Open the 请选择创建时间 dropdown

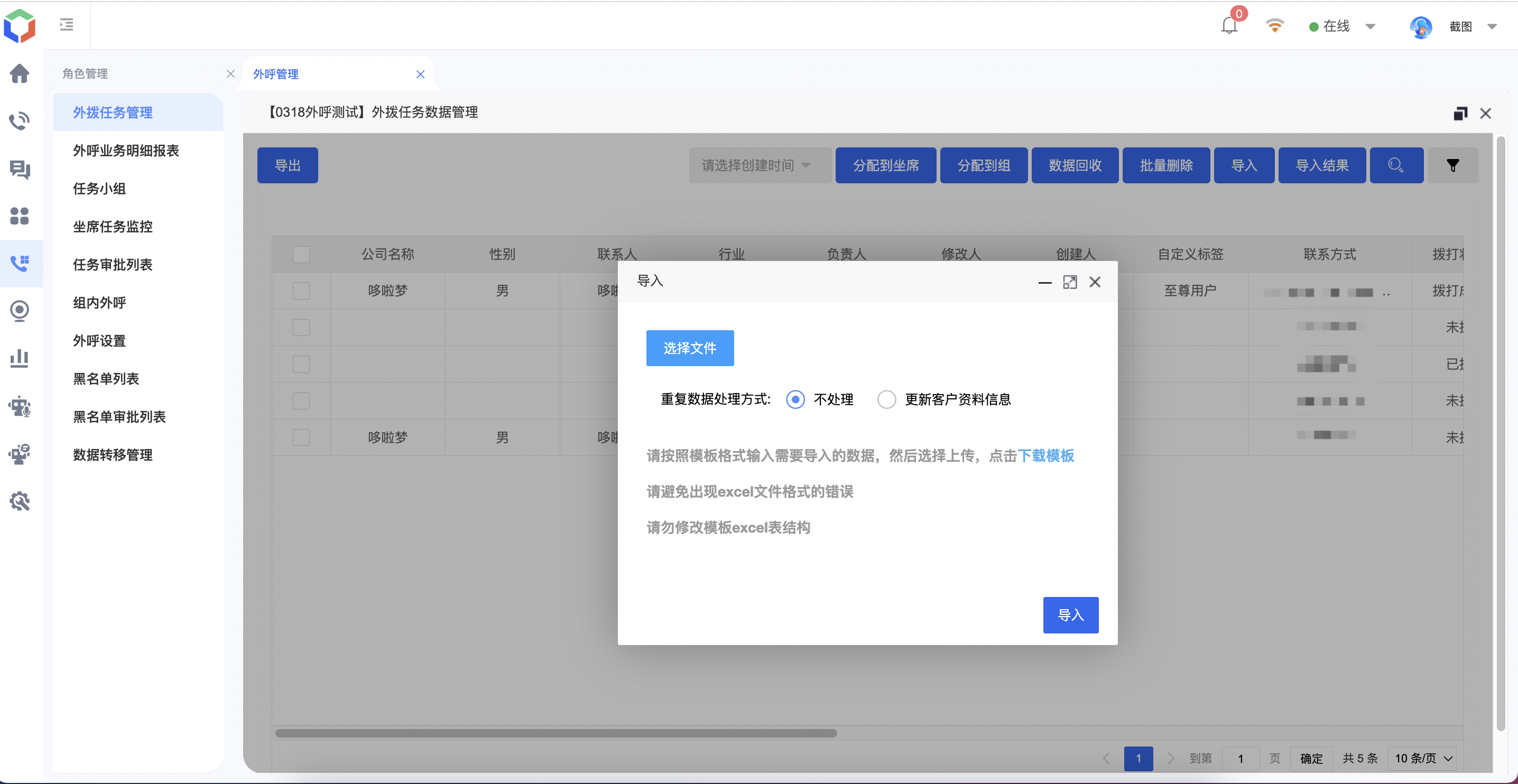pos(760,165)
